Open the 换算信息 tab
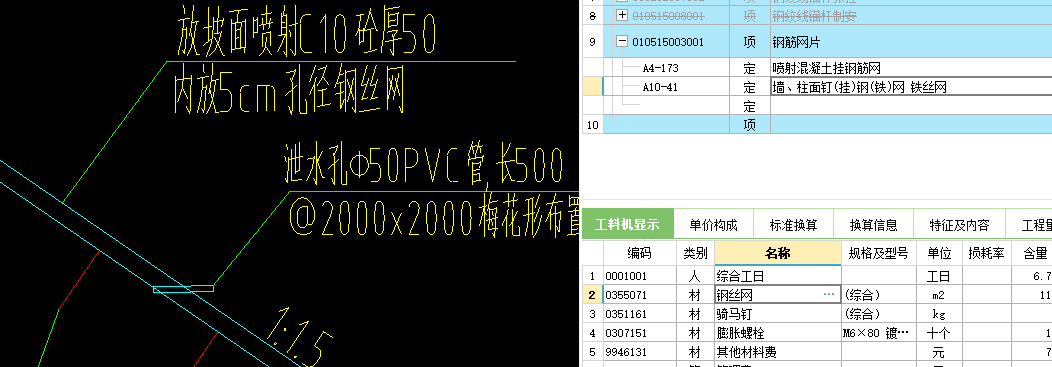 click(x=874, y=225)
